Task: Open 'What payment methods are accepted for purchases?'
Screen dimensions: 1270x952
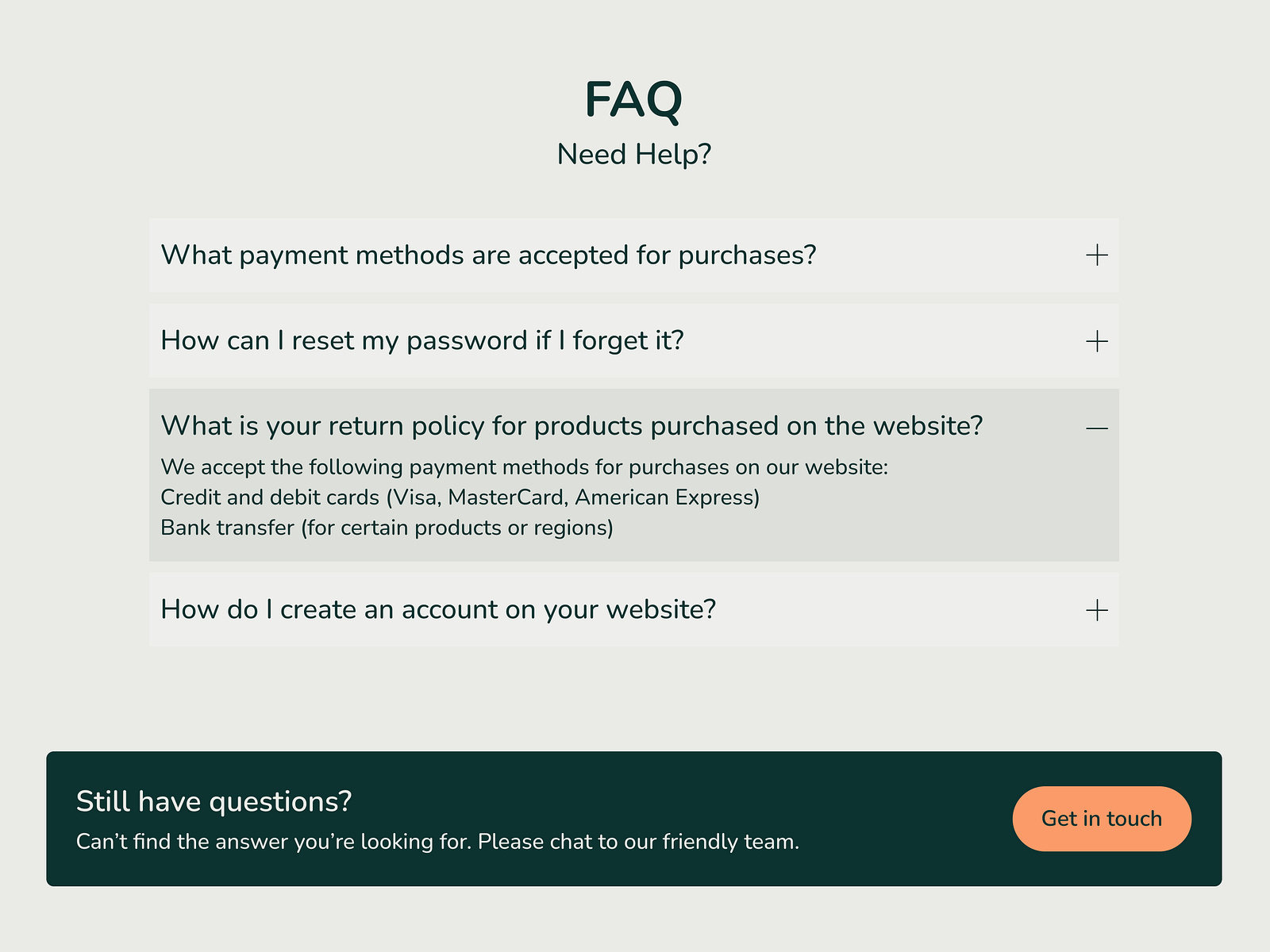Action: (488, 255)
